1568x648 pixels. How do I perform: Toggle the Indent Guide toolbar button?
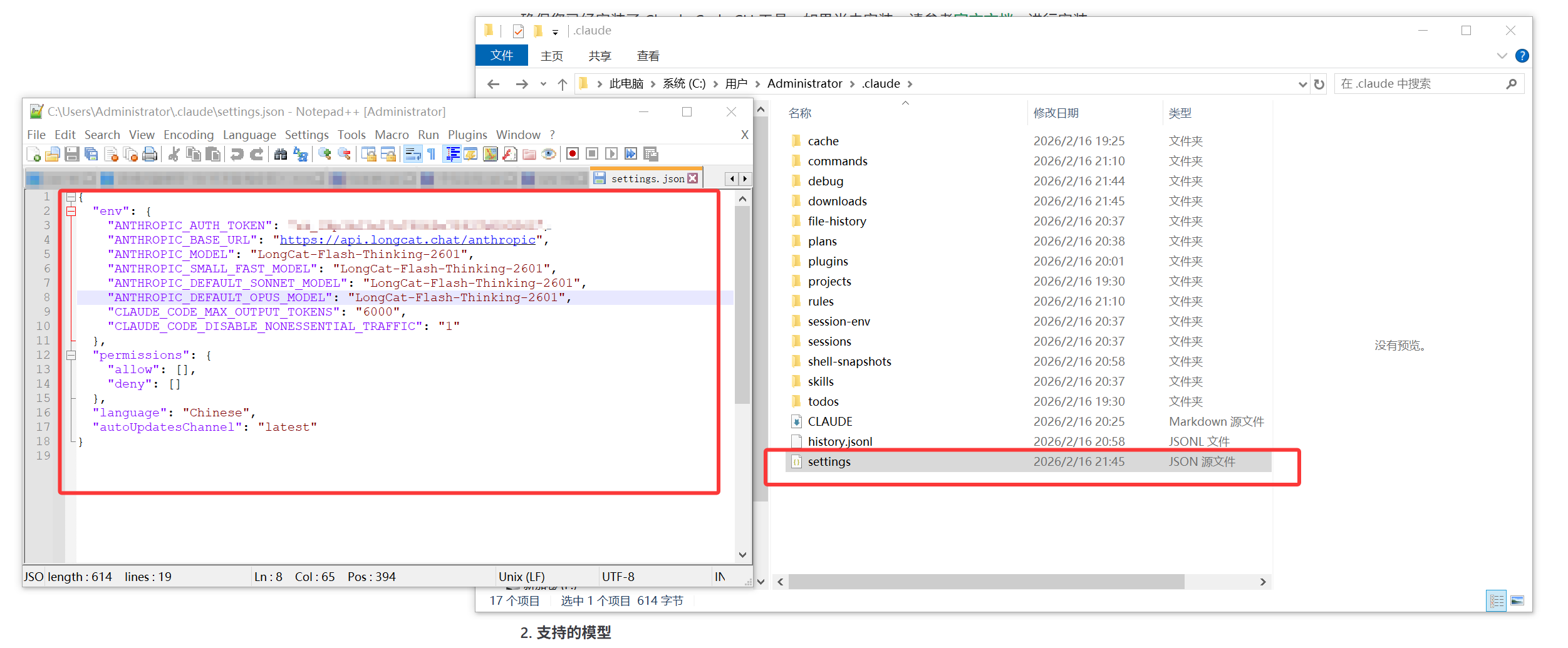452,154
